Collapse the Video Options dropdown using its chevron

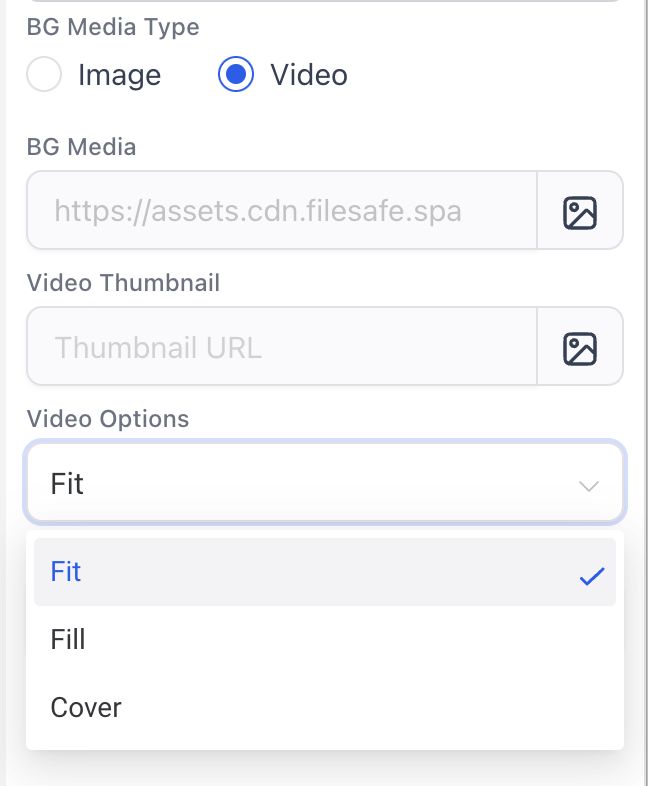[589, 486]
